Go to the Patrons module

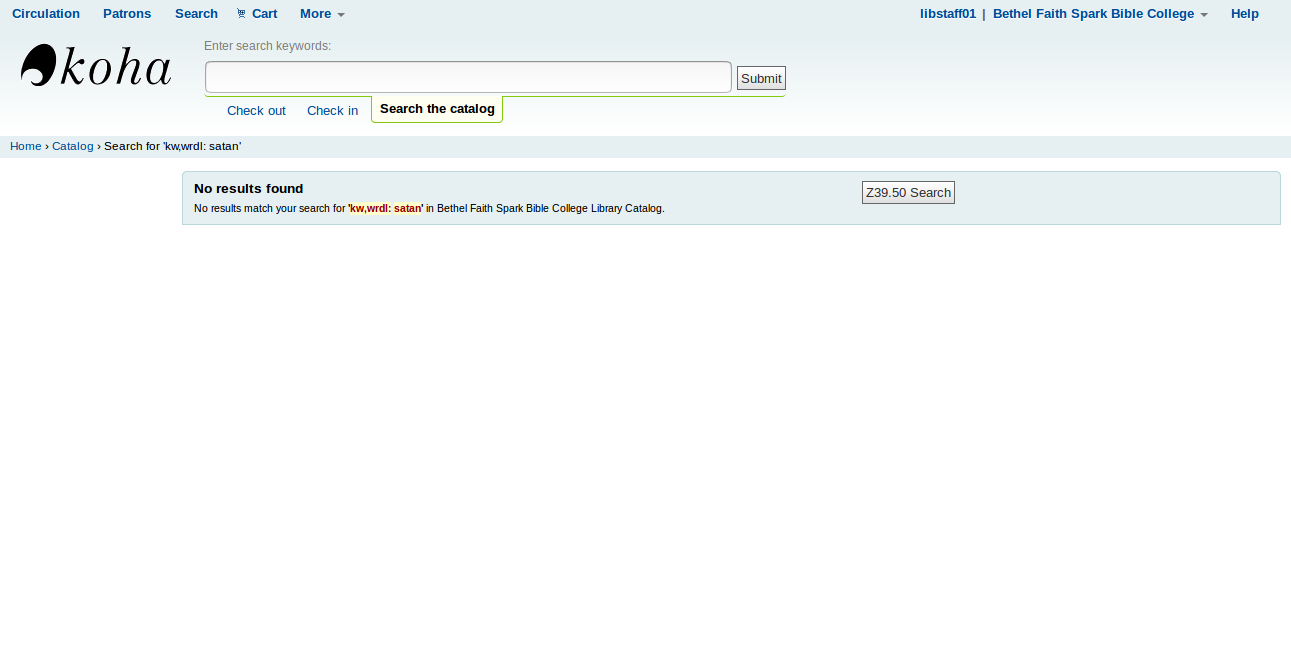click(127, 14)
